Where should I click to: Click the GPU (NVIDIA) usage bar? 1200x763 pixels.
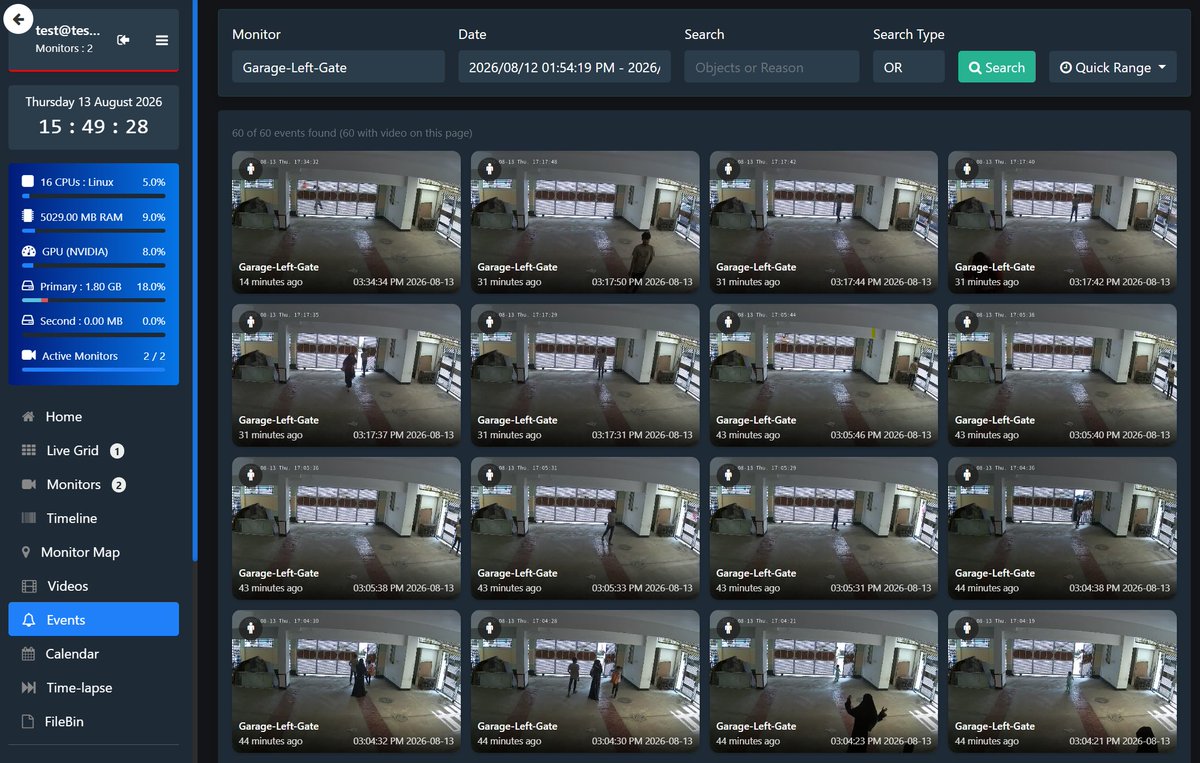click(94, 265)
